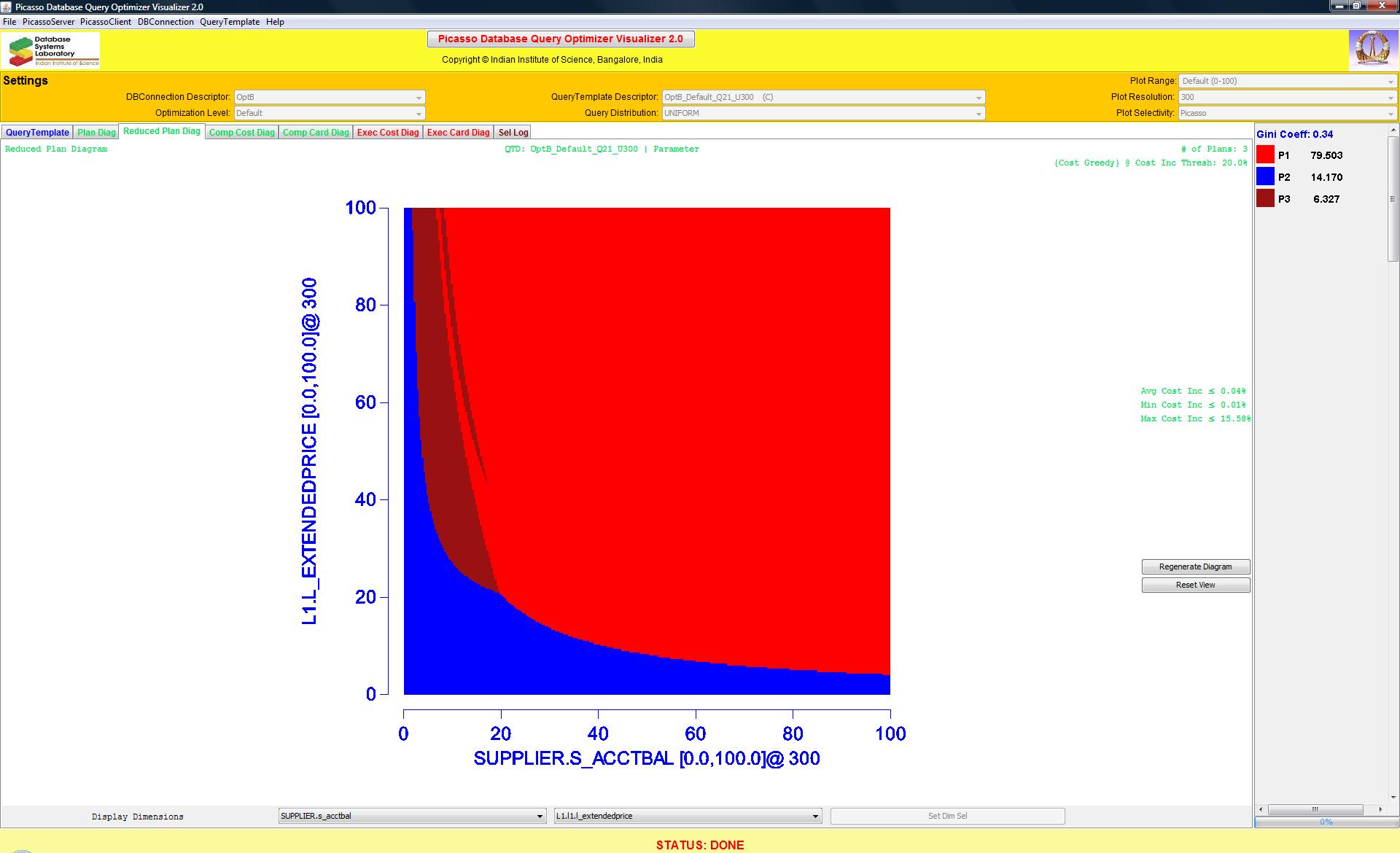Screen dimensions: 1400x853
Task: Click the legend panel horizontal scrollbar
Action: pos(1315,809)
